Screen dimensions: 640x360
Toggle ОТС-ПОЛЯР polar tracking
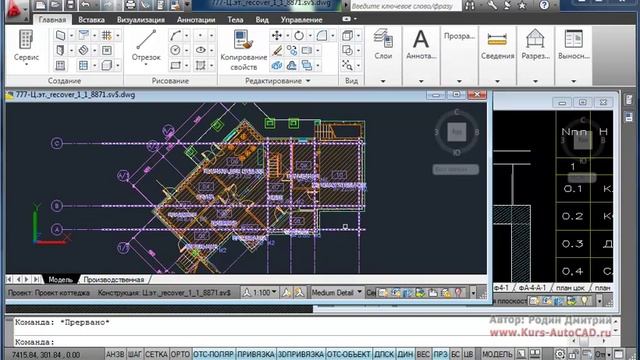(213, 354)
